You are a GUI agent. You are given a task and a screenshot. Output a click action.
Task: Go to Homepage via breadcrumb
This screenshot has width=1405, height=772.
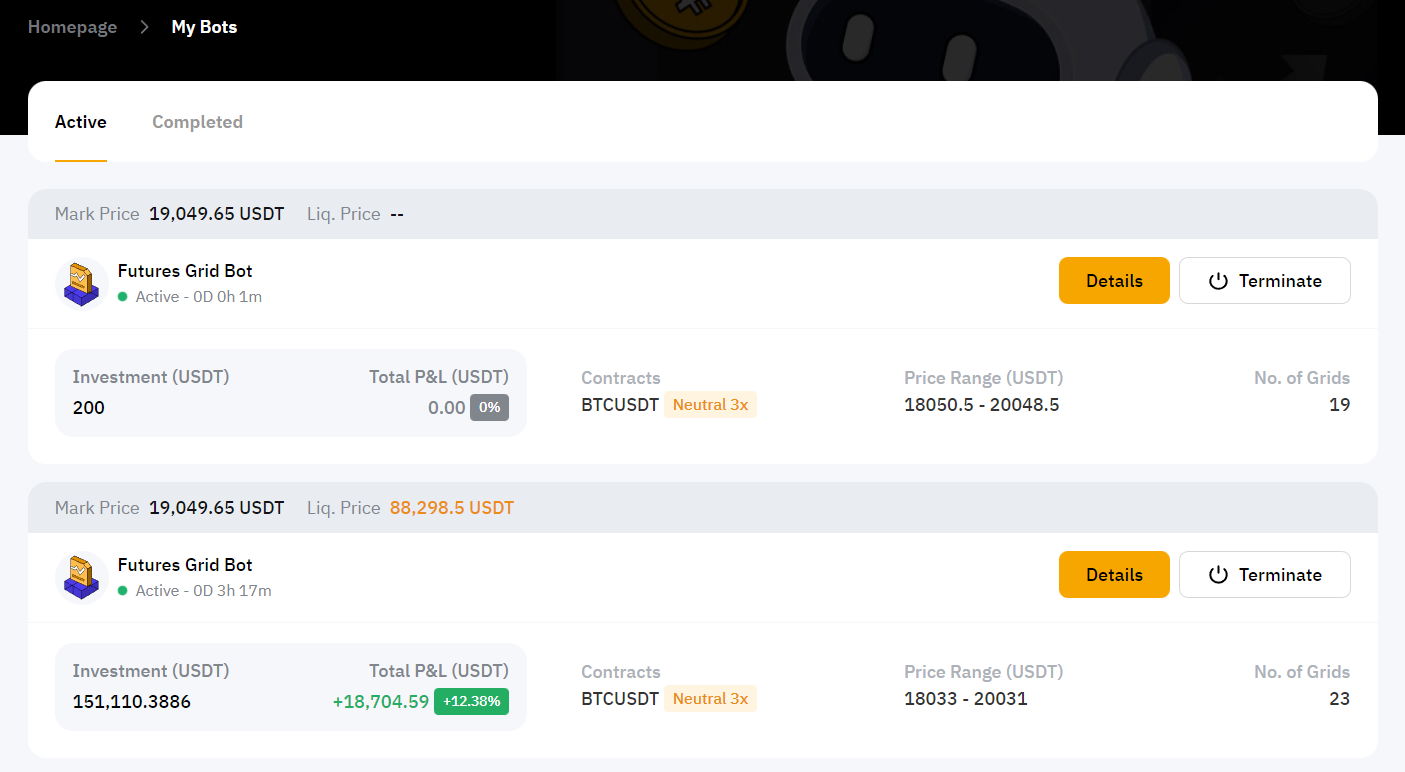point(72,27)
